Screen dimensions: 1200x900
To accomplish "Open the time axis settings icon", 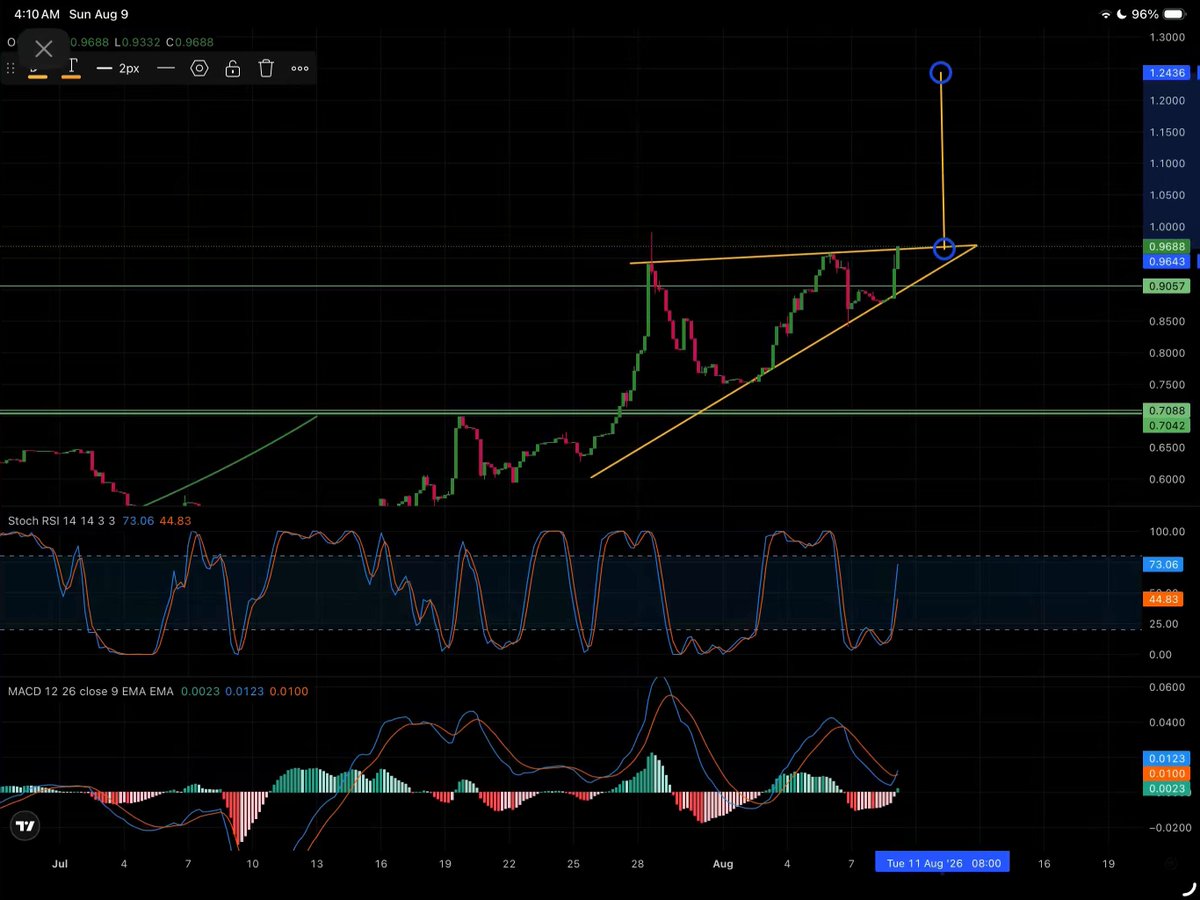I will [1171, 862].
